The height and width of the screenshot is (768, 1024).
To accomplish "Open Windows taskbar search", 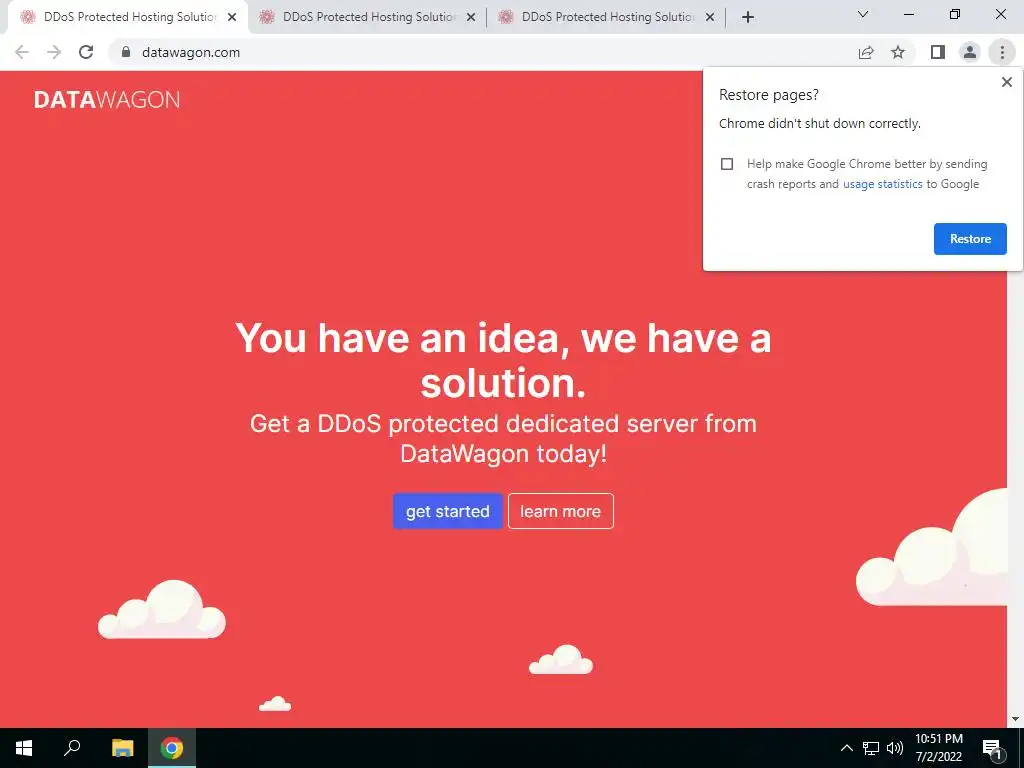I will (72, 748).
